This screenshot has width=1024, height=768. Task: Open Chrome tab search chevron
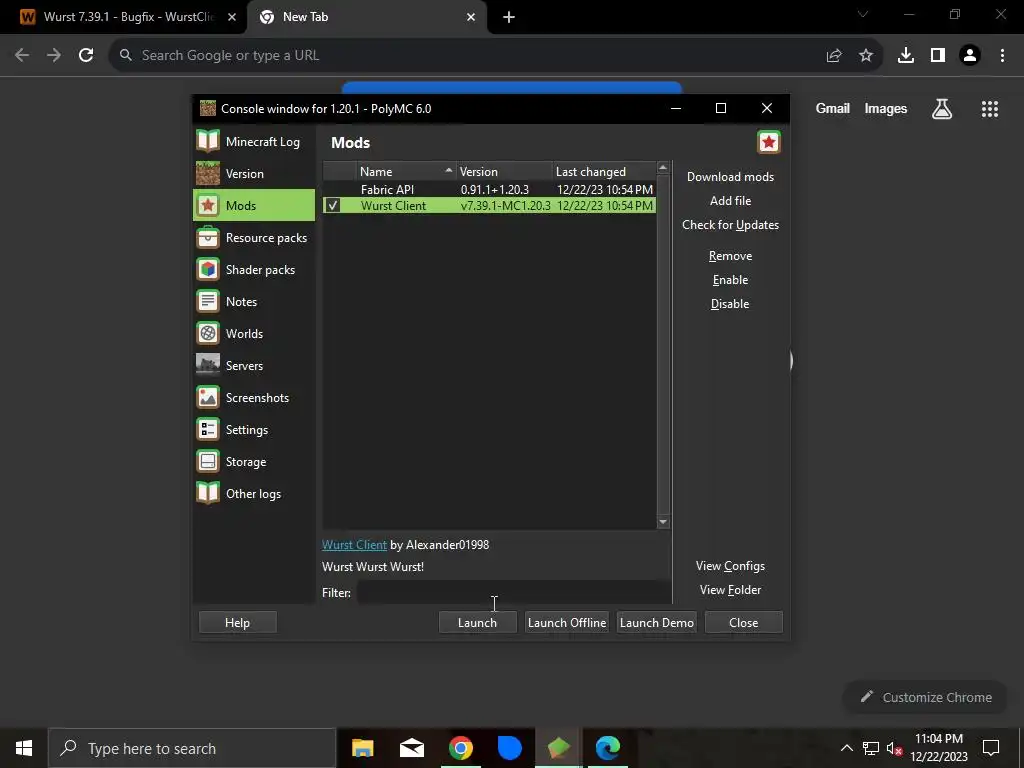pyautogui.click(x=863, y=14)
